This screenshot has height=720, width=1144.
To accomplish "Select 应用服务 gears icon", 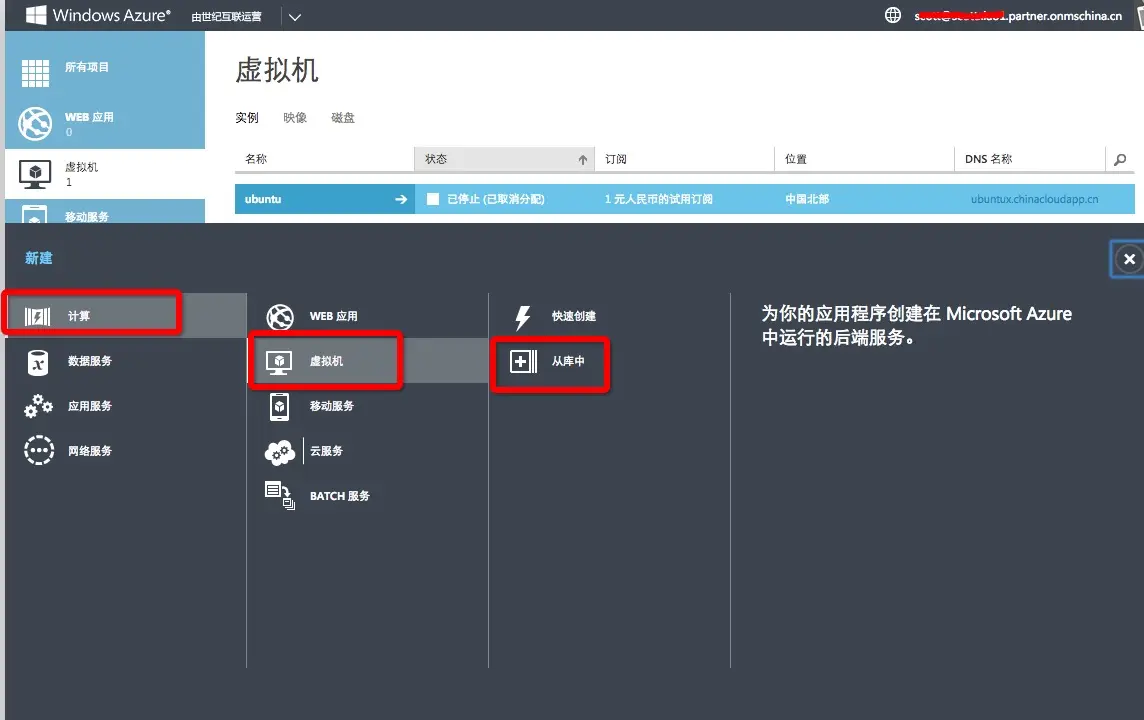I will click(38, 406).
